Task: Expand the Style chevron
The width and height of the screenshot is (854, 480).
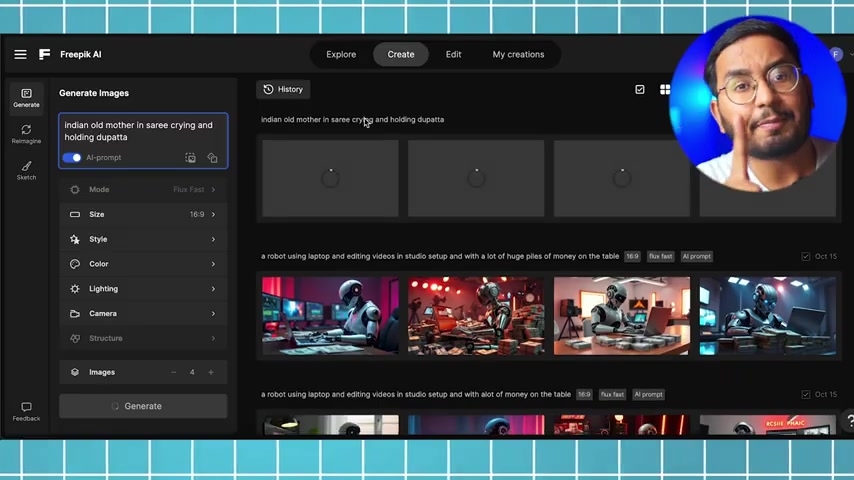Action: pyautogui.click(x=213, y=239)
